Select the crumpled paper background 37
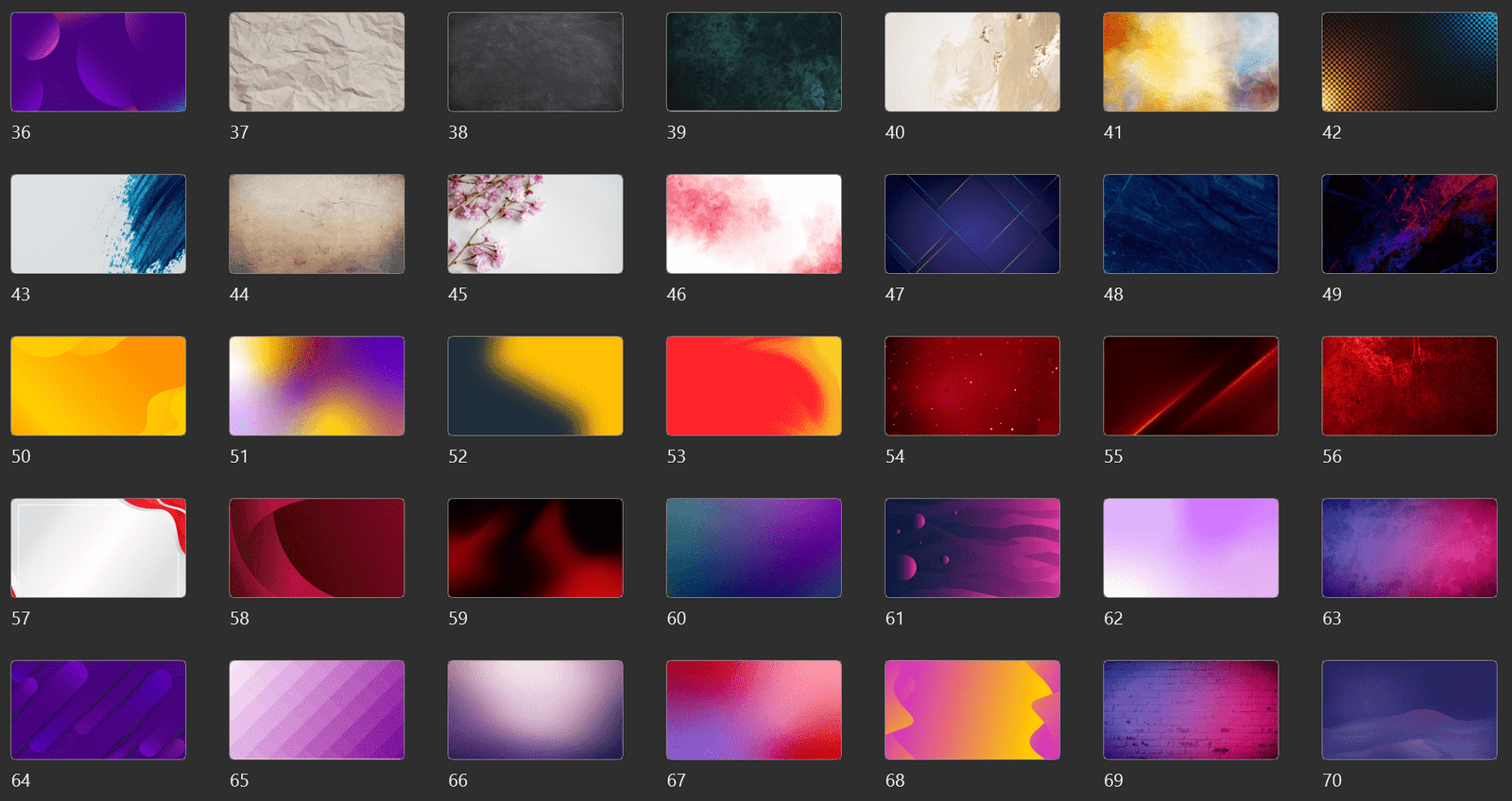 (x=317, y=62)
